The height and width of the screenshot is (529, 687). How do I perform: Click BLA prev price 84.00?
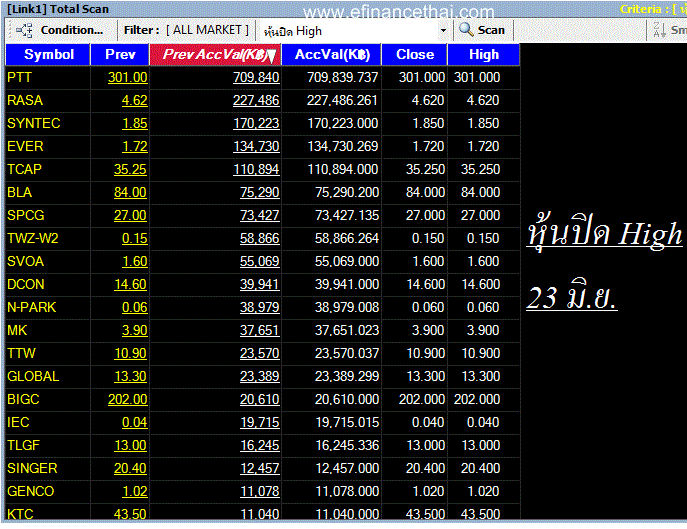pyautogui.click(x=130, y=192)
